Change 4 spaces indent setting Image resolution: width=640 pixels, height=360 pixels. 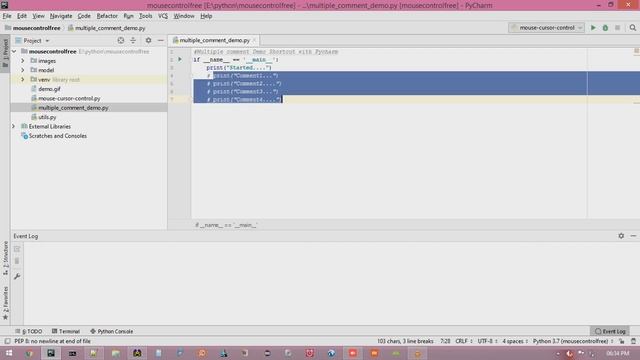(x=515, y=341)
